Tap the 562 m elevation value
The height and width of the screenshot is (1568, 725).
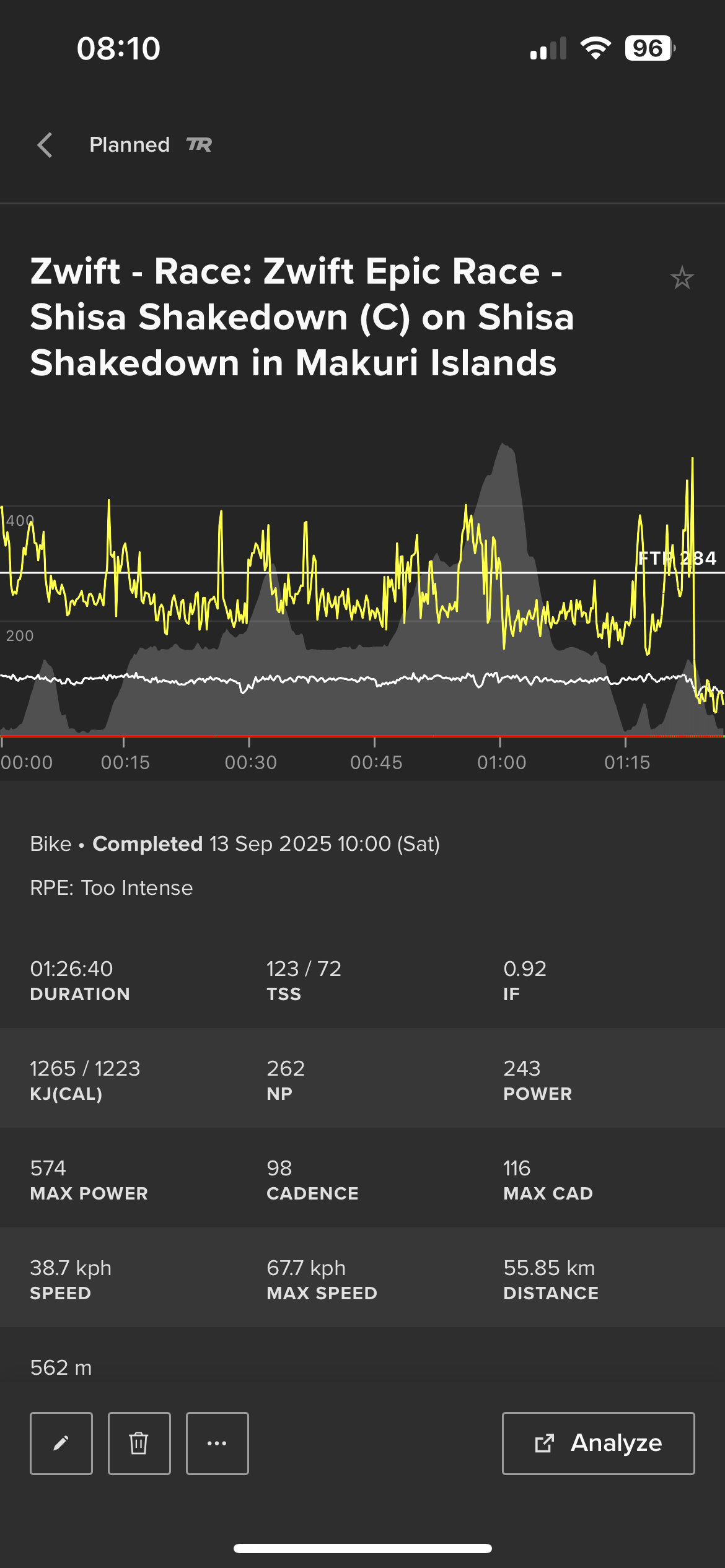pyautogui.click(x=61, y=1367)
